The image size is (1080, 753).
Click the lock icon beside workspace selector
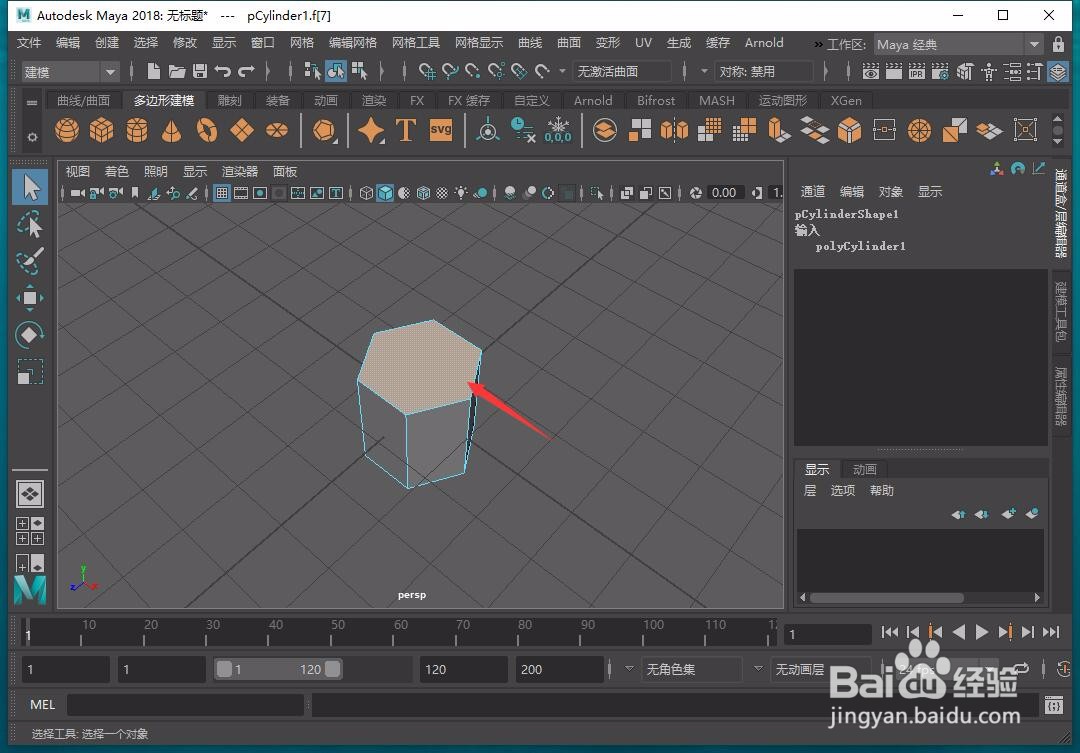[1058, 44]
